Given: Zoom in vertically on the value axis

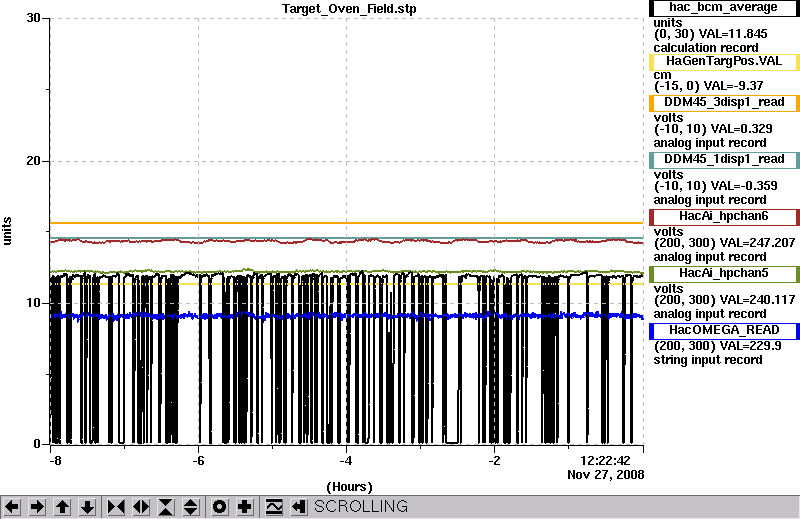Looking at the screenshot, I should pyautogui.click(x=166, y=507).
